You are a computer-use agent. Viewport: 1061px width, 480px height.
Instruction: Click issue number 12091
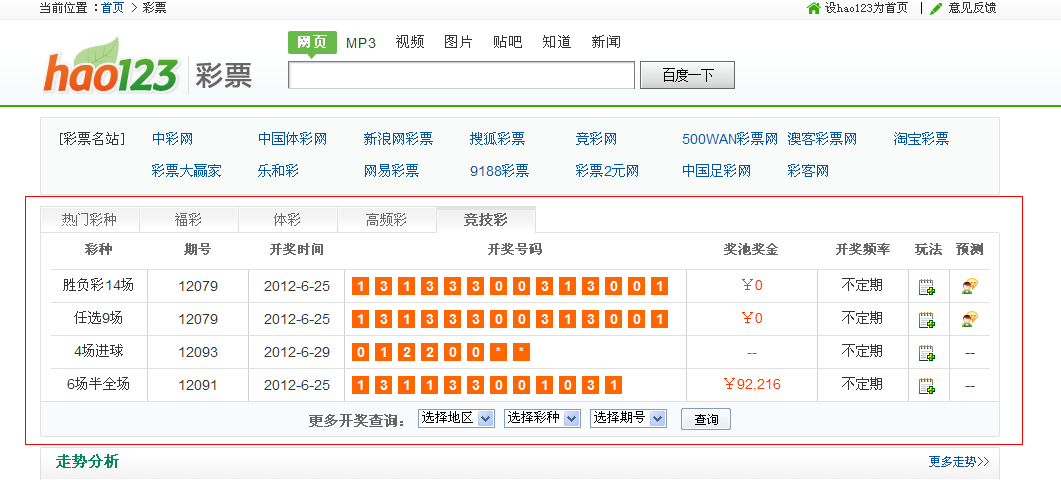tap(198, 385)
